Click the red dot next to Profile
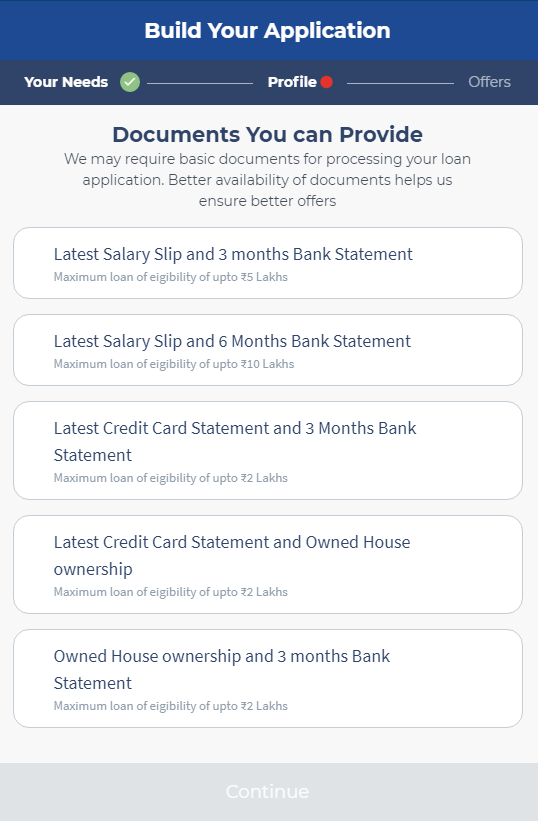538x821 pixels. pyautogui.click(x=327, y=82)
